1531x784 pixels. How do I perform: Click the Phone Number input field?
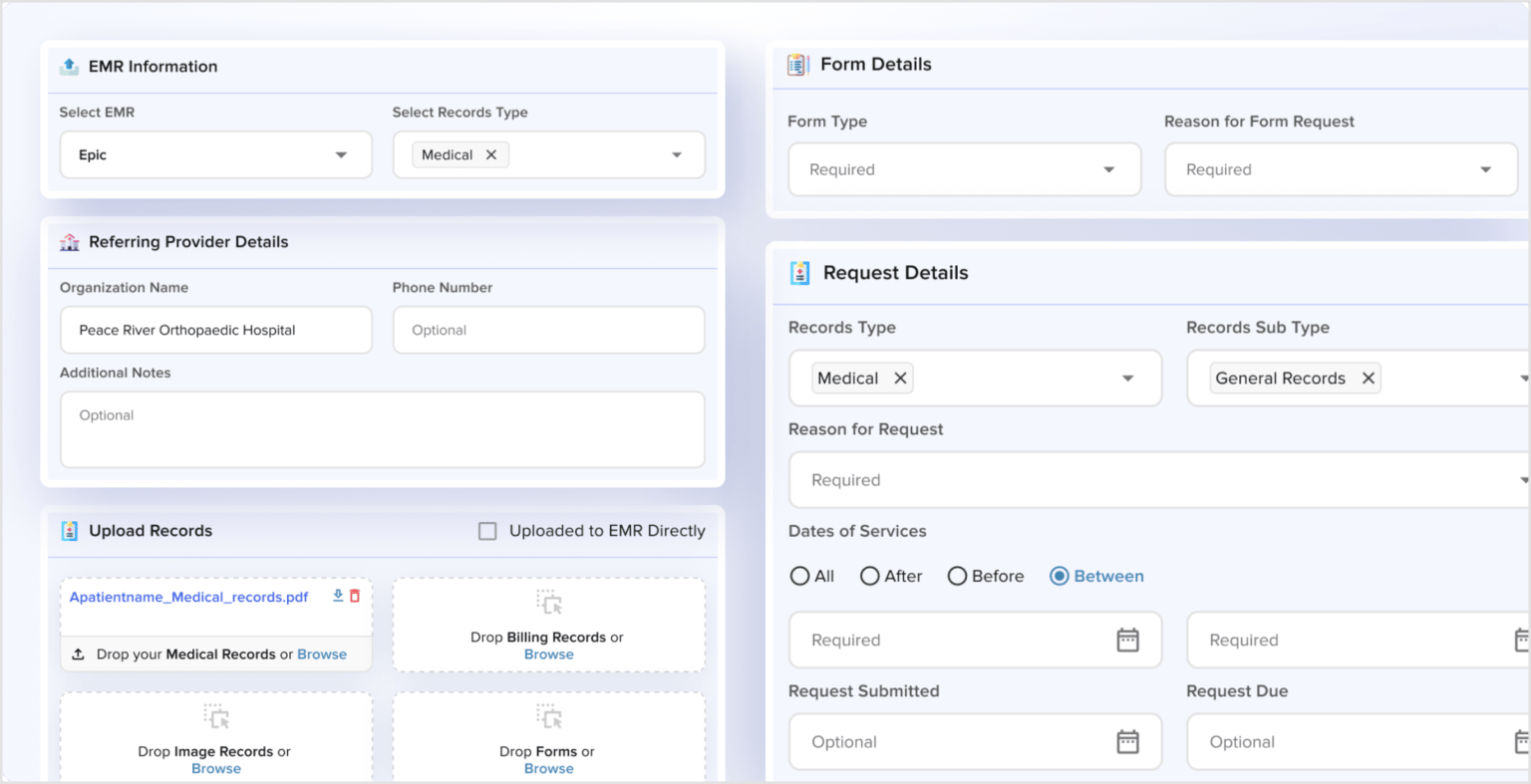tap(548, 330)
